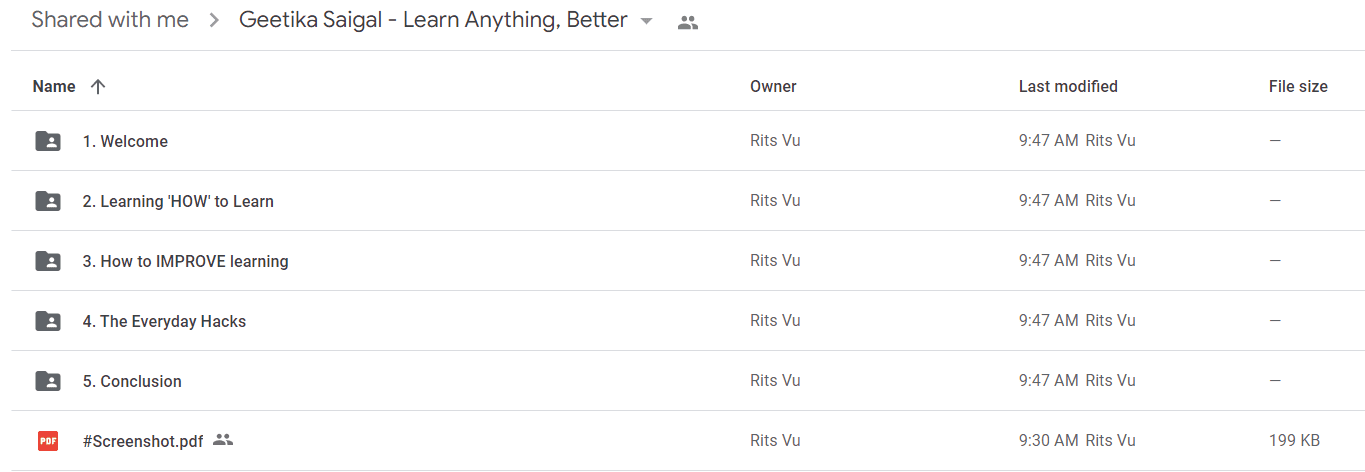The width and height of the screenshot is (1365, 472).
Task: Click the shared folder icon beside 1. Welcome
Action: [48, 141]
